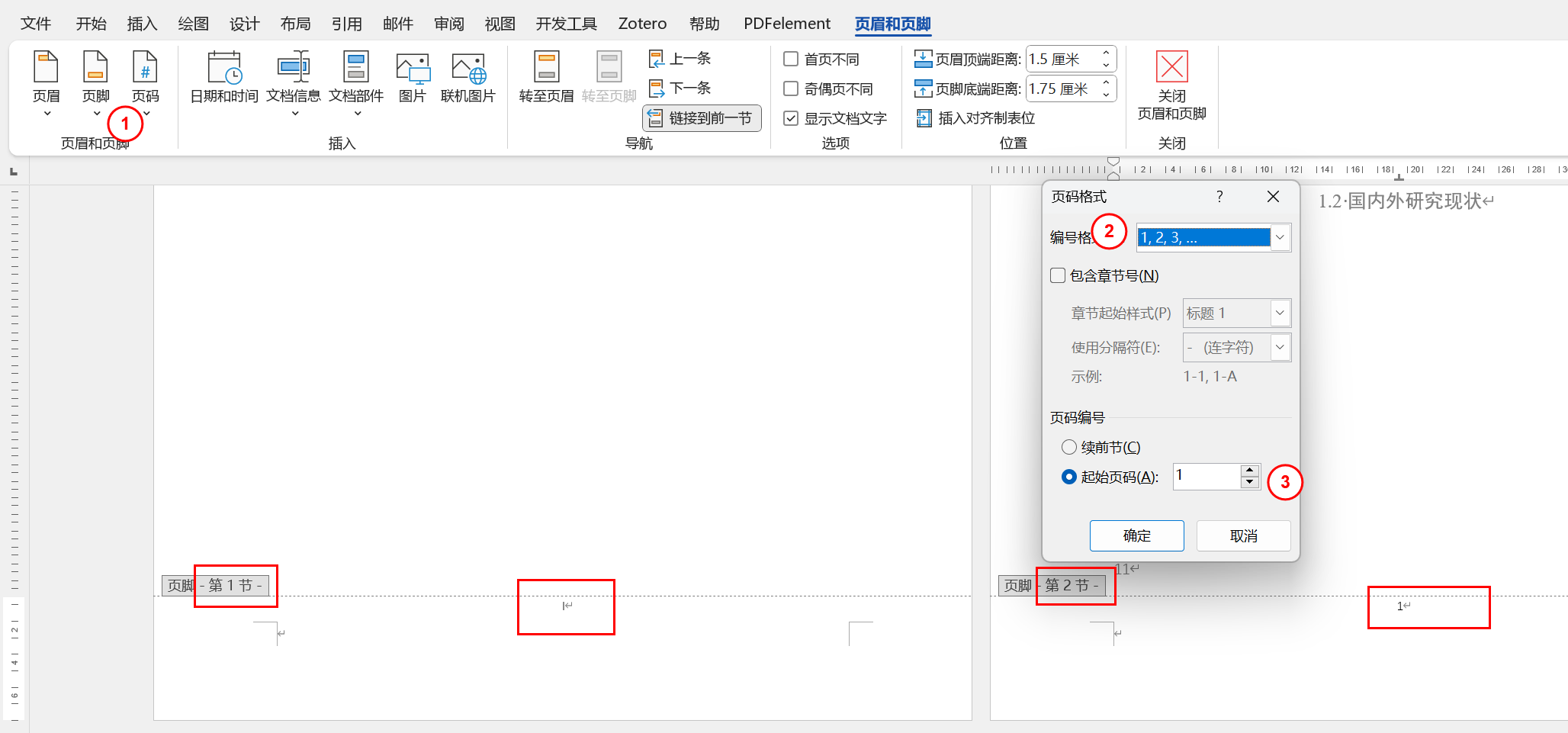The height and width of the screenshot is (733, 1568).
Task: Expand the chevron under 文档信息
Action: 295,114
